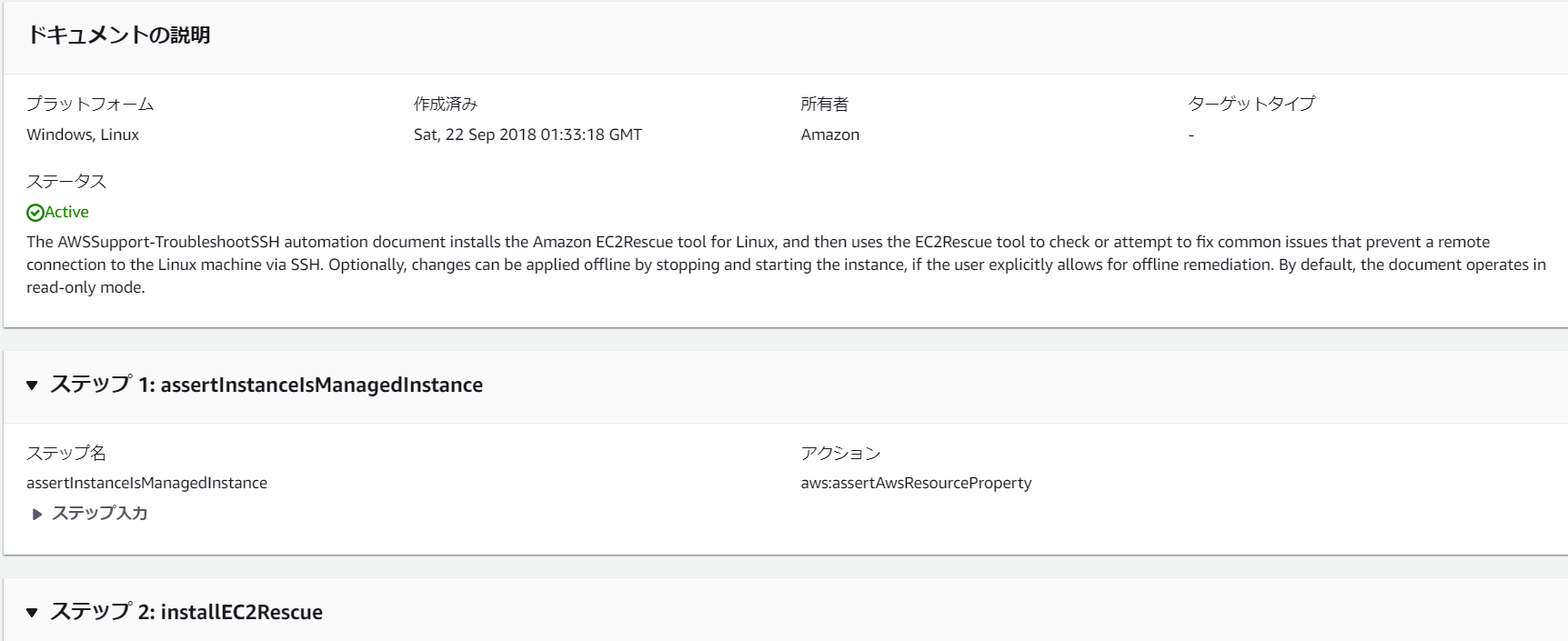Image resolution: width=1568 pixels, height=641 pixels.
Task: Click the Active status text
Action: [x=67, y=212]
